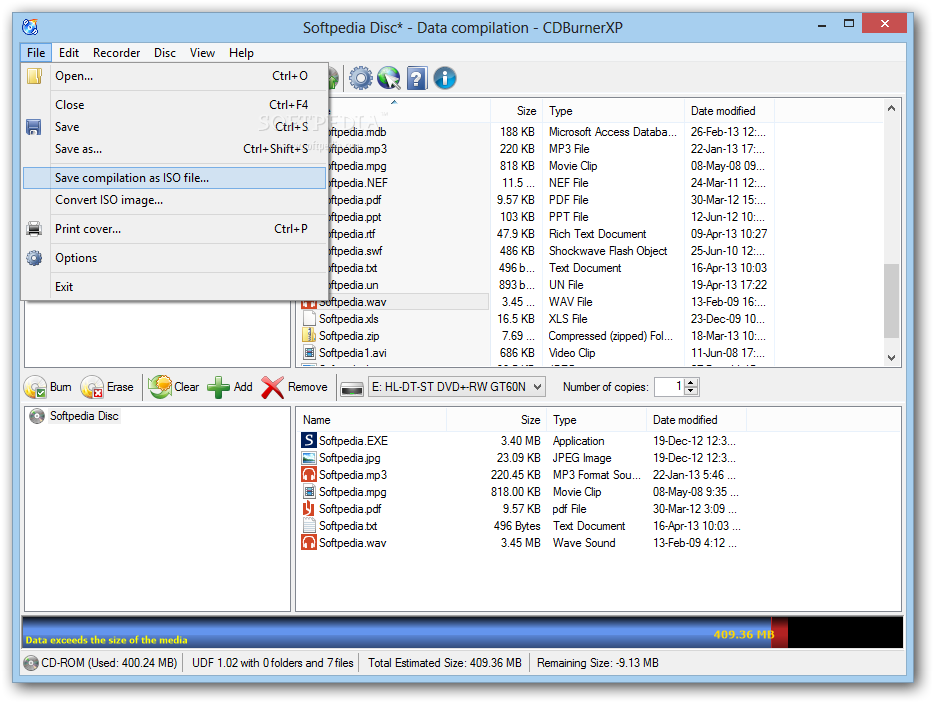Open the E: HL-DT-ST DVD+-RW recorder dropdown

tap(457, 387)
